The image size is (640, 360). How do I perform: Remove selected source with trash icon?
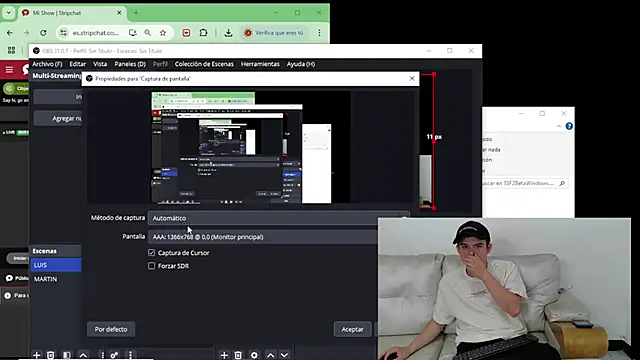(238, 355)
